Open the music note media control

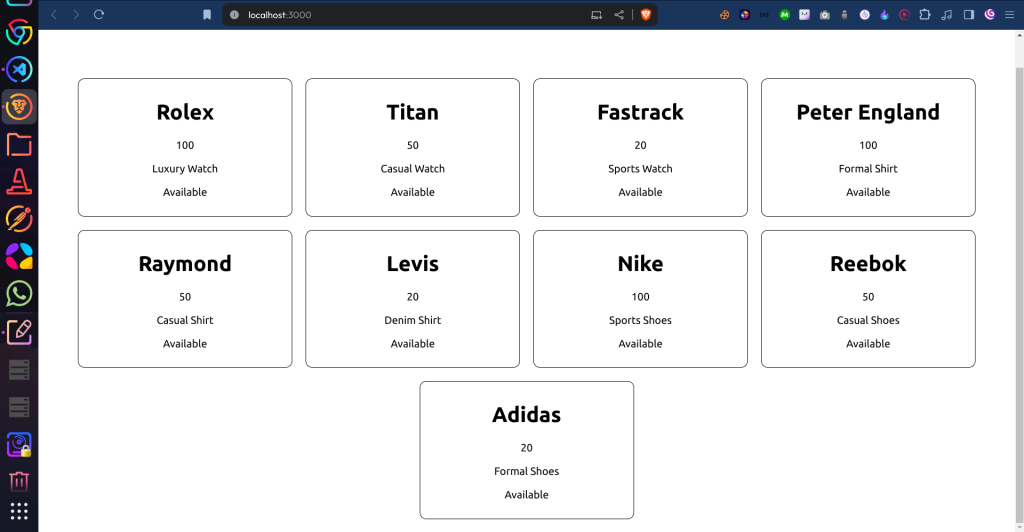[947, 14]
